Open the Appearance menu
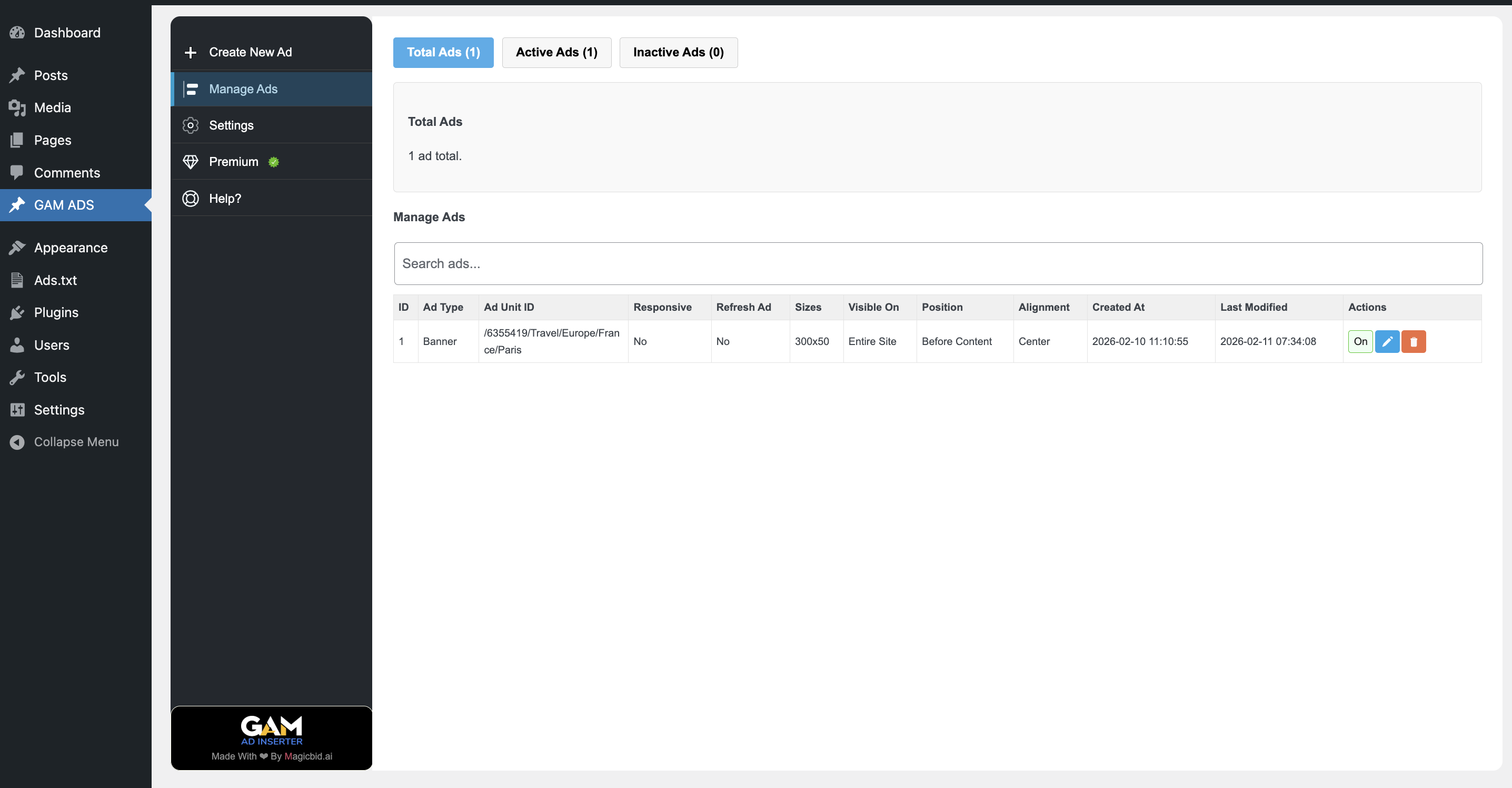 (71, 248)
